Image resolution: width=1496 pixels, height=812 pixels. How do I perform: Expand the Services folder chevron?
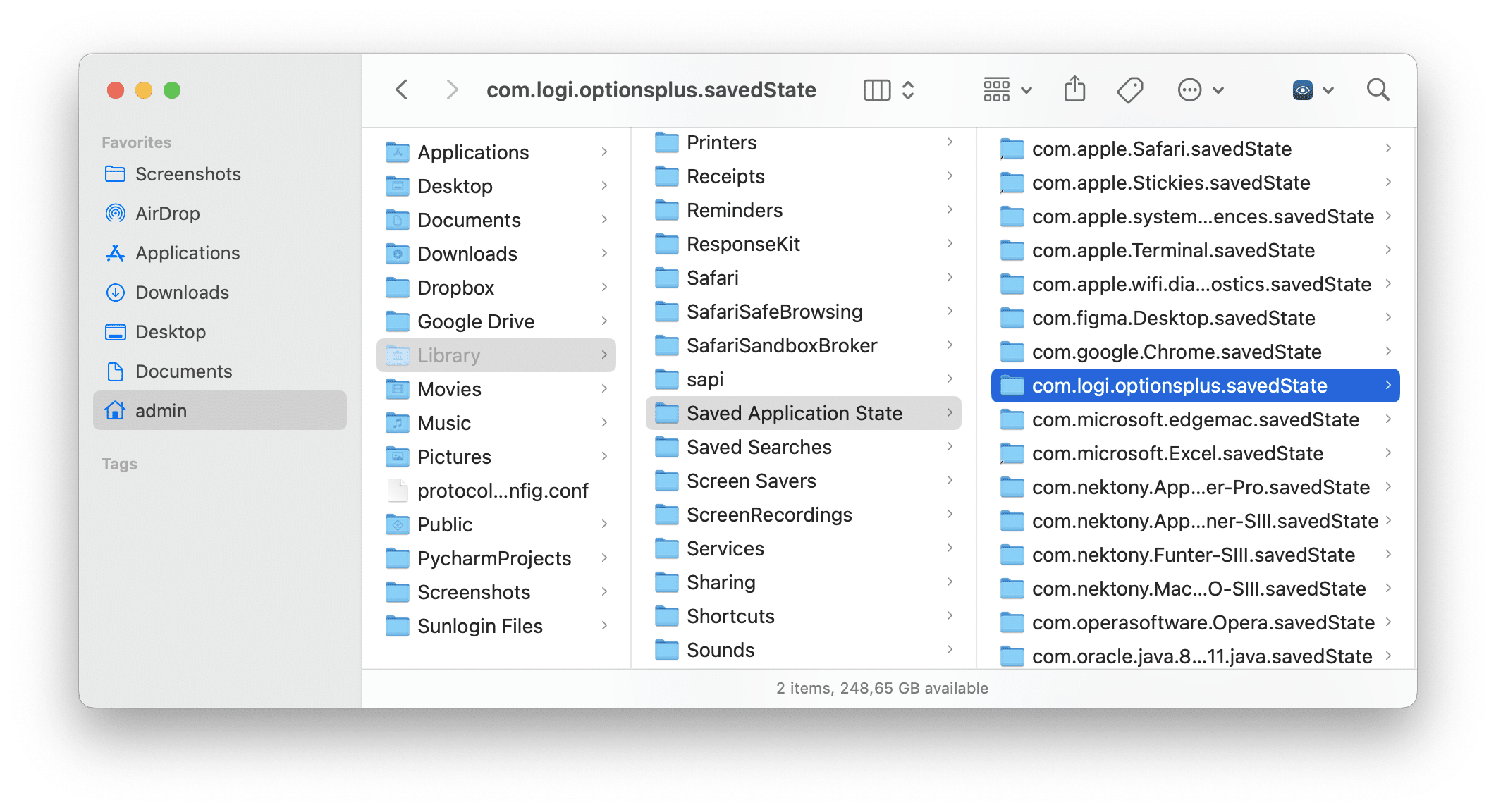(x=950, y=548)
